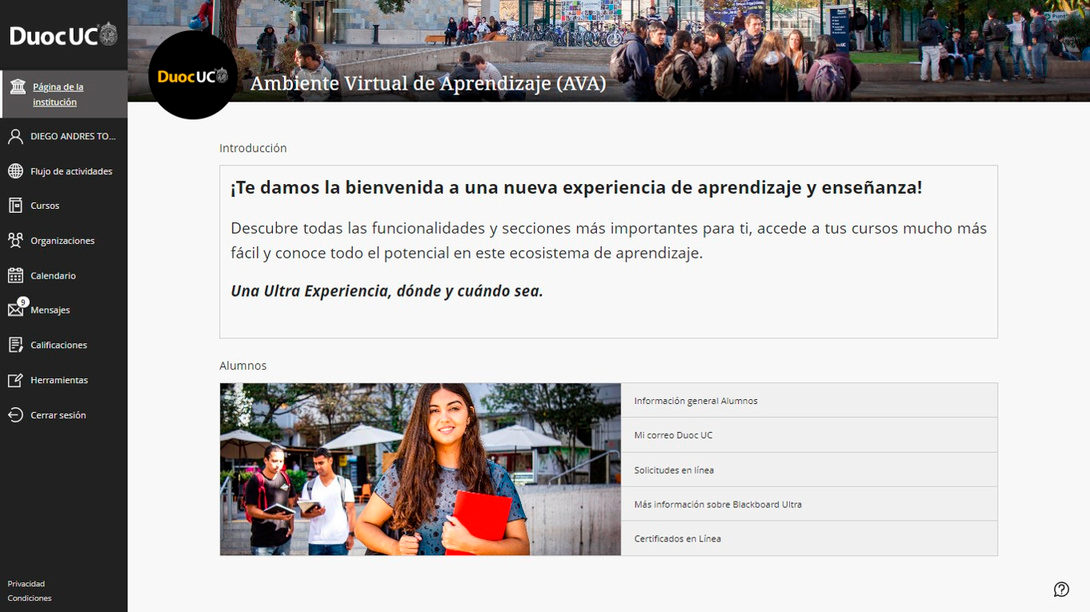
Task: Click the Una Ultra Experiencia tagline
Action: click(387, 291)
